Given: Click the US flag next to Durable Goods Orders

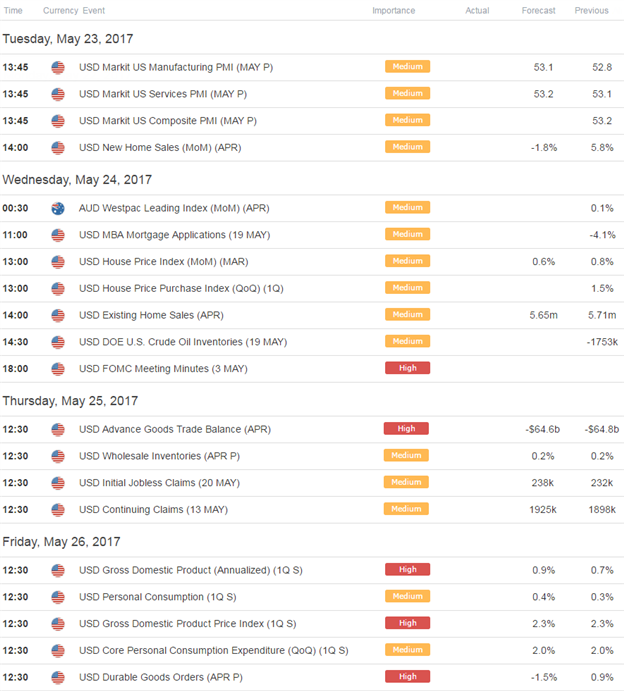Looking at the screenshot, I should 58,677.
